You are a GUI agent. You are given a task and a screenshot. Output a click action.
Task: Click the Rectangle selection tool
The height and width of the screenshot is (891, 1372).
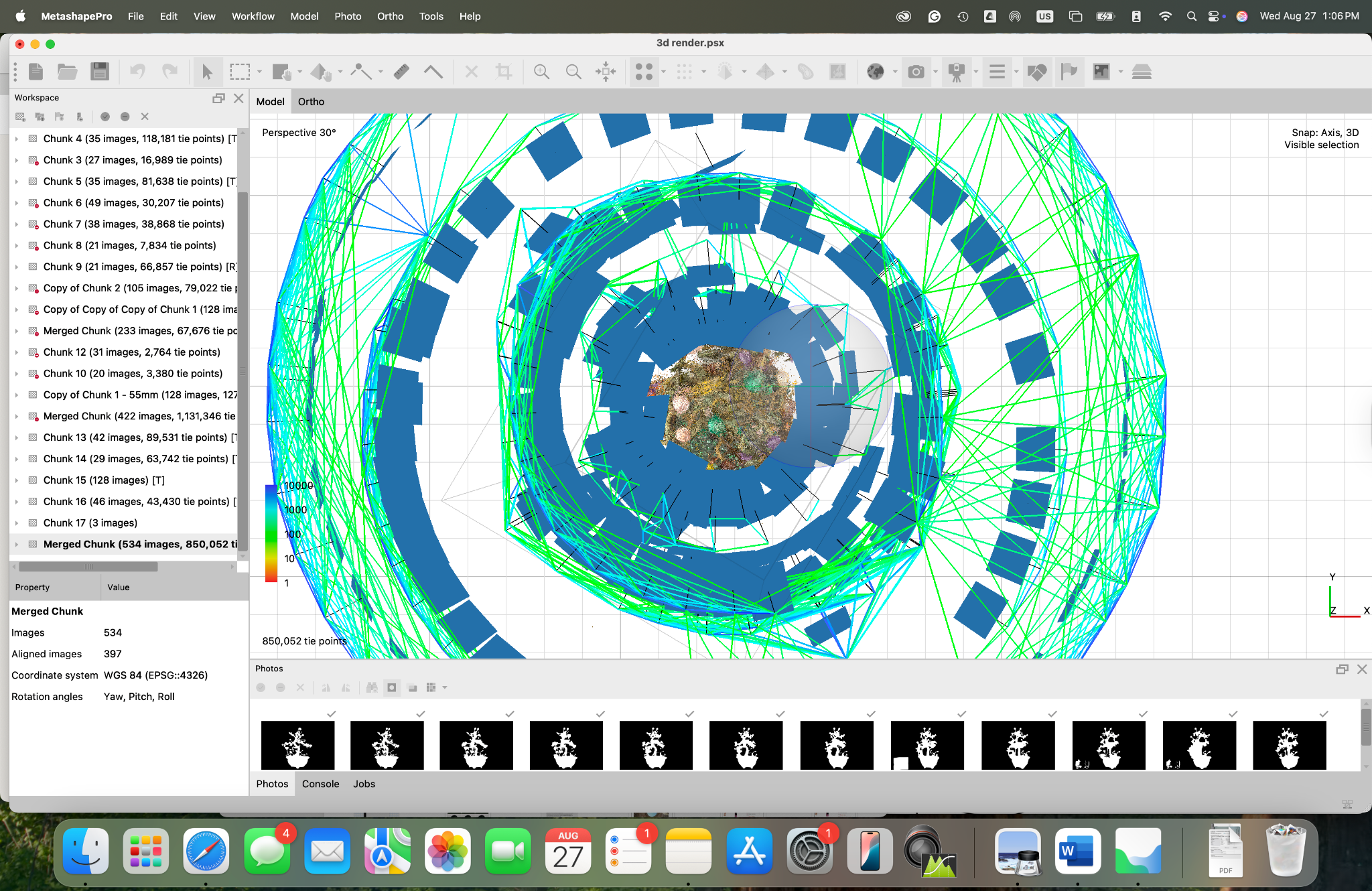(240, 72)
